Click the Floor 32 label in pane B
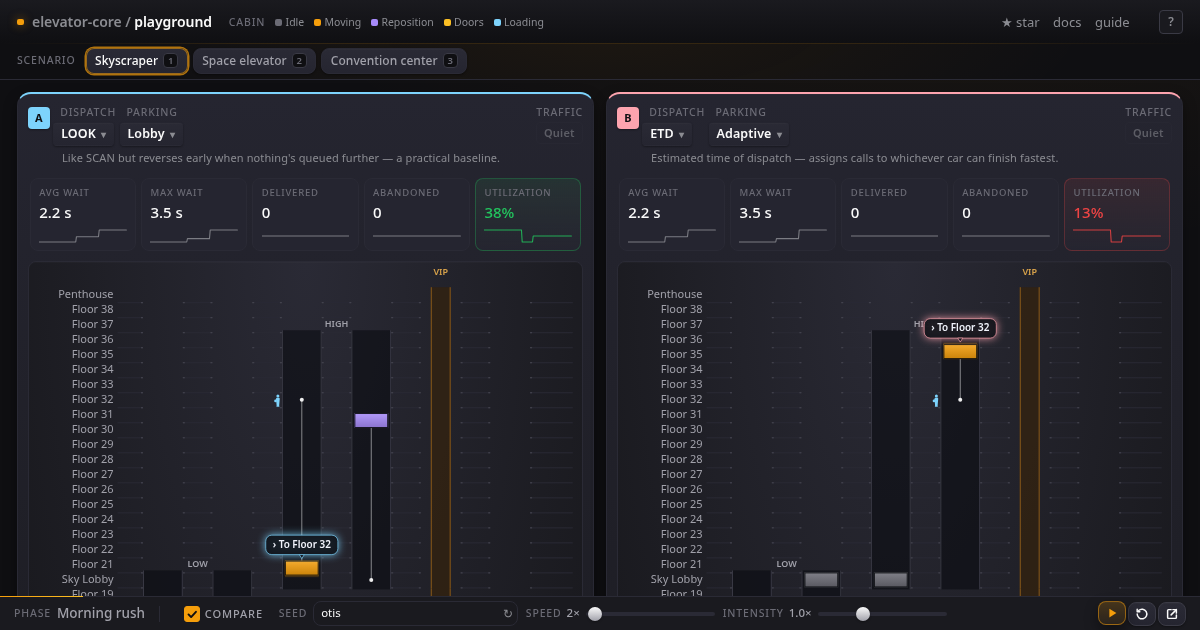Image resolution: width=1200 pixels, height=630 pixels. [x=682, y=399]
